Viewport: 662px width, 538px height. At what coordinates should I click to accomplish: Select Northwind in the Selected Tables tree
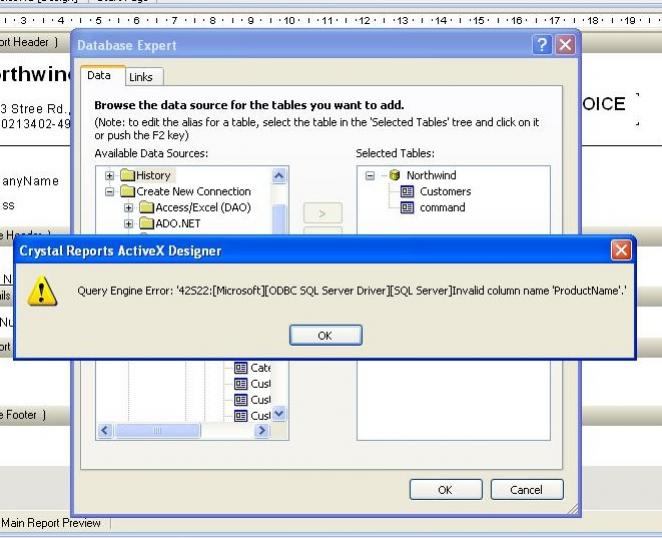coord(431,175)
